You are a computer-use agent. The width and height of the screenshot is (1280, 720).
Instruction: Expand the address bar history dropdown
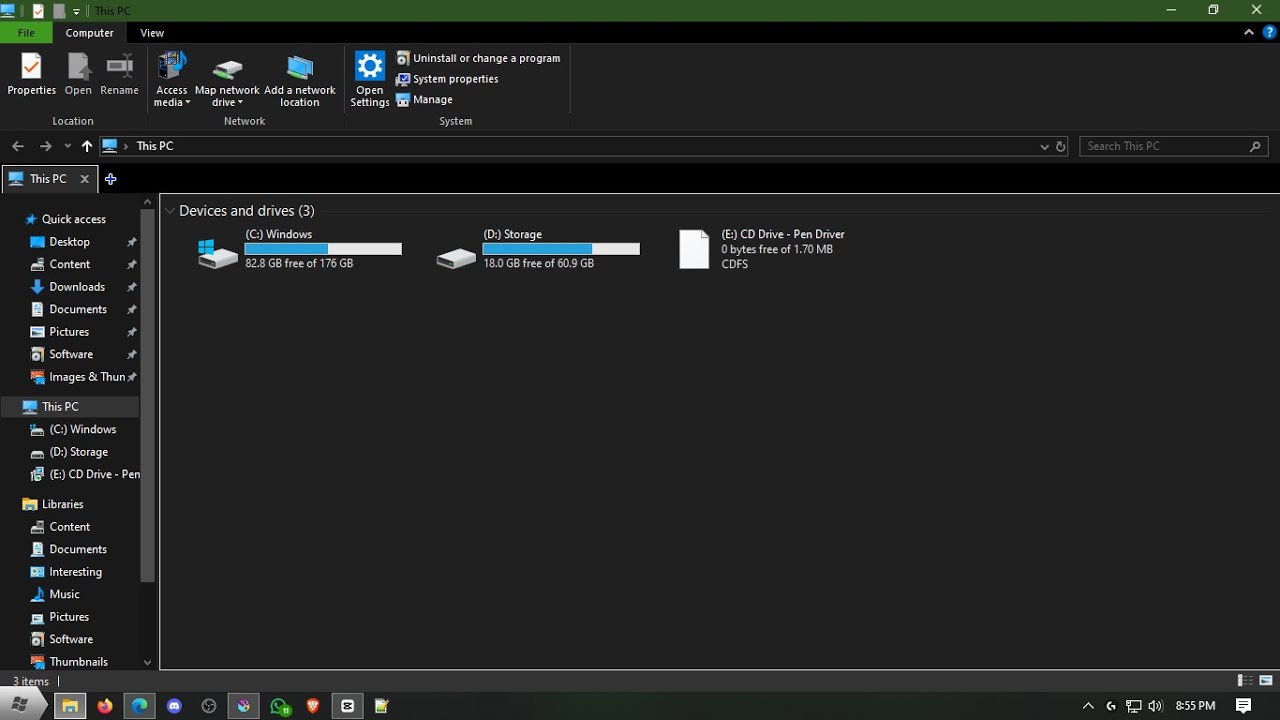pyautogui.click(x=1045, y=146)
